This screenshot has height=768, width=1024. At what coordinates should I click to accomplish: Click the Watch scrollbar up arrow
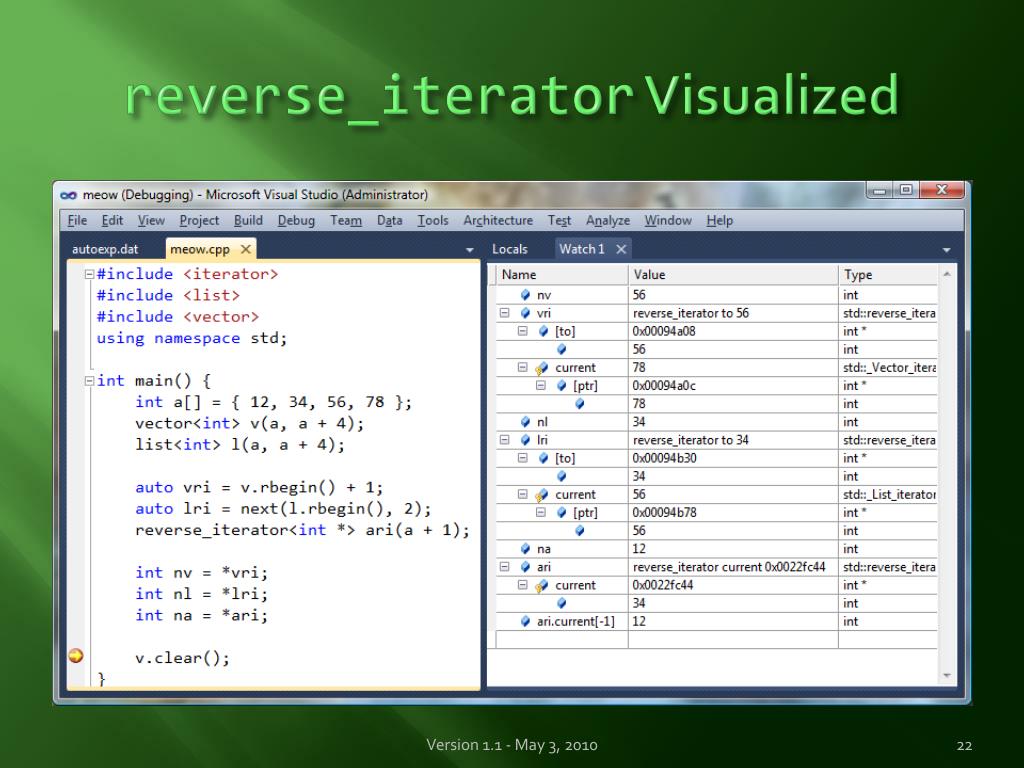[947, 274]
